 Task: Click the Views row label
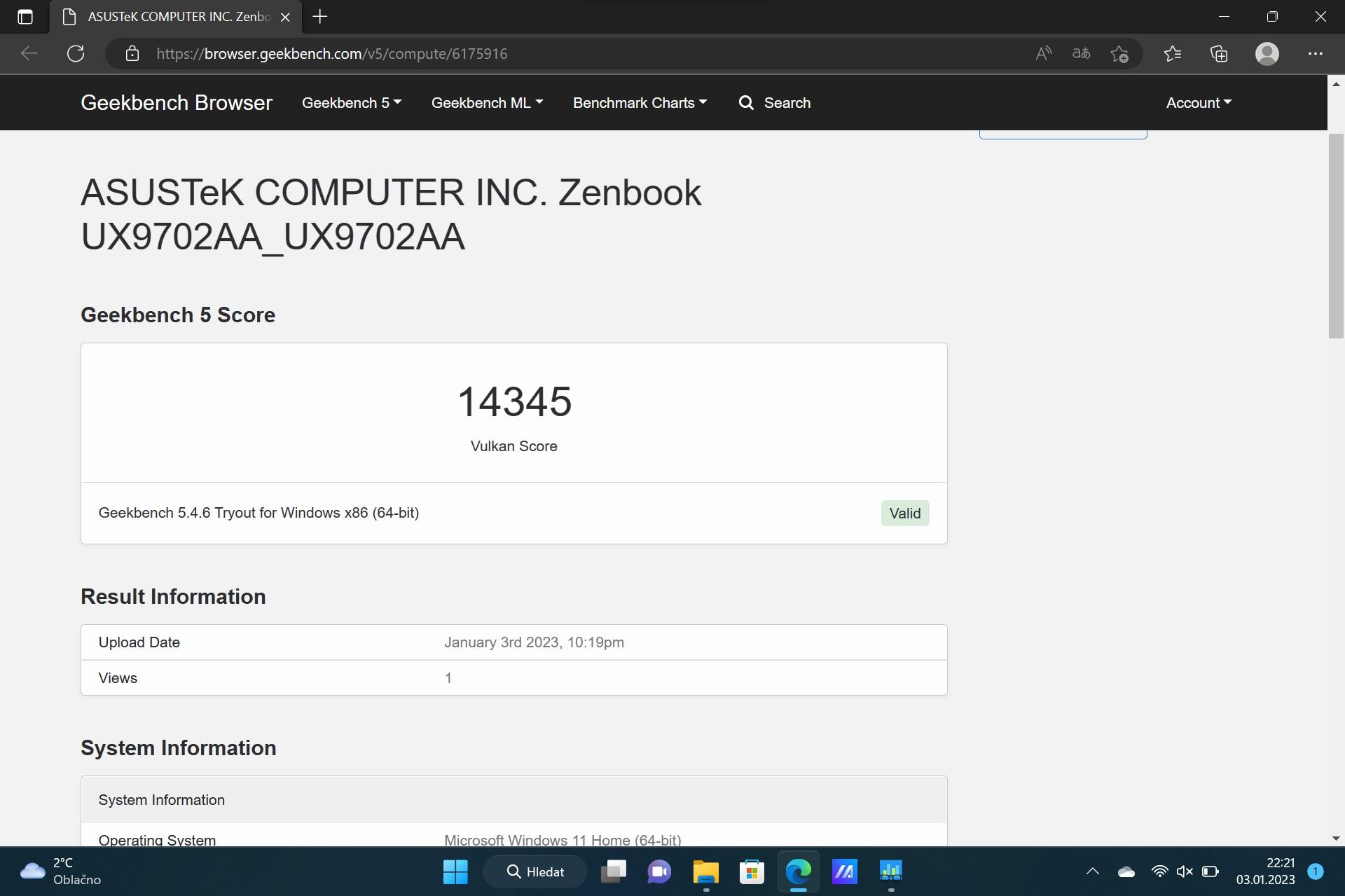tap(118, 678)
